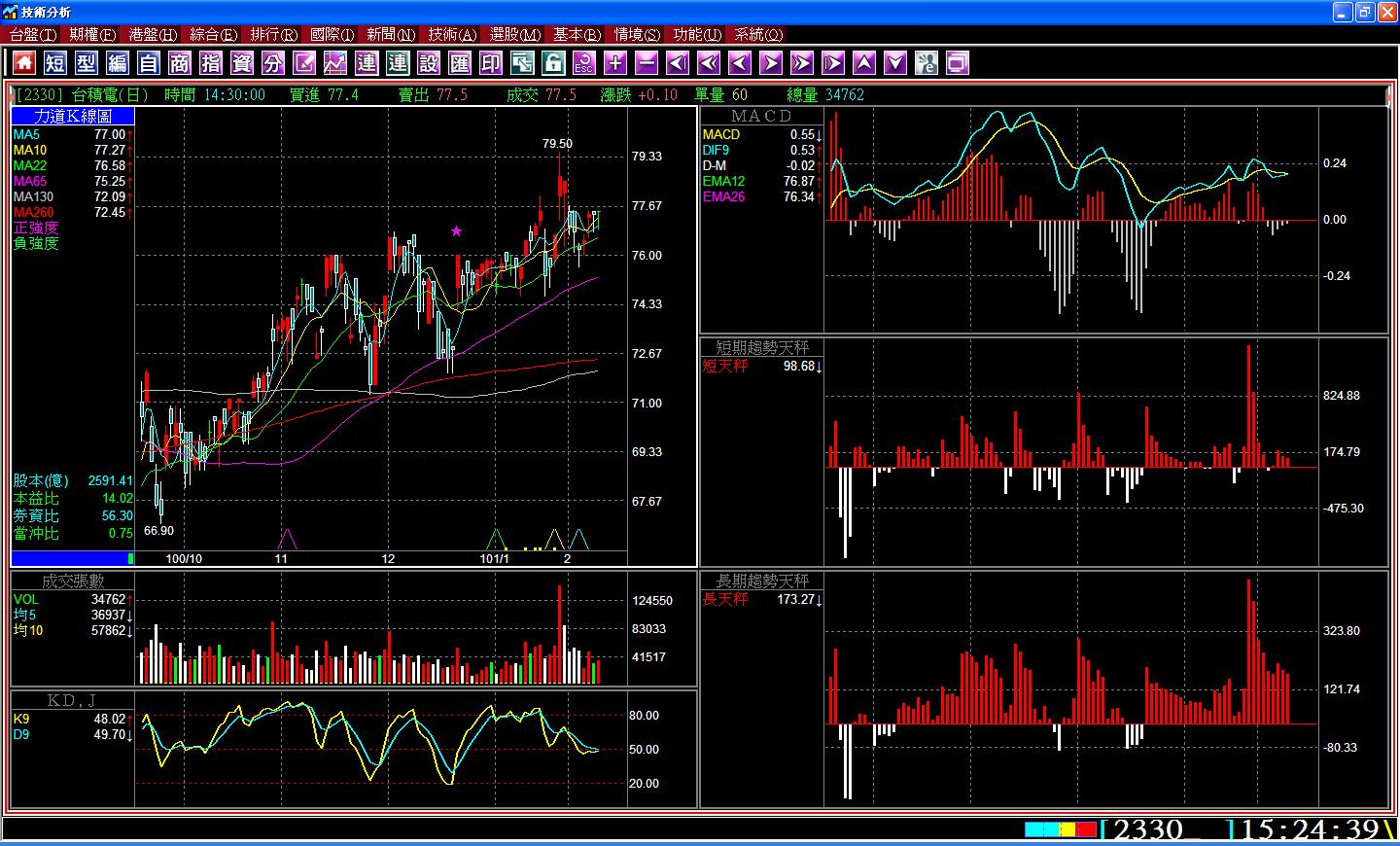The image size is (1400, 846).
Task: Click the EMA26 76.34 legend row
Action: [762, 196]
